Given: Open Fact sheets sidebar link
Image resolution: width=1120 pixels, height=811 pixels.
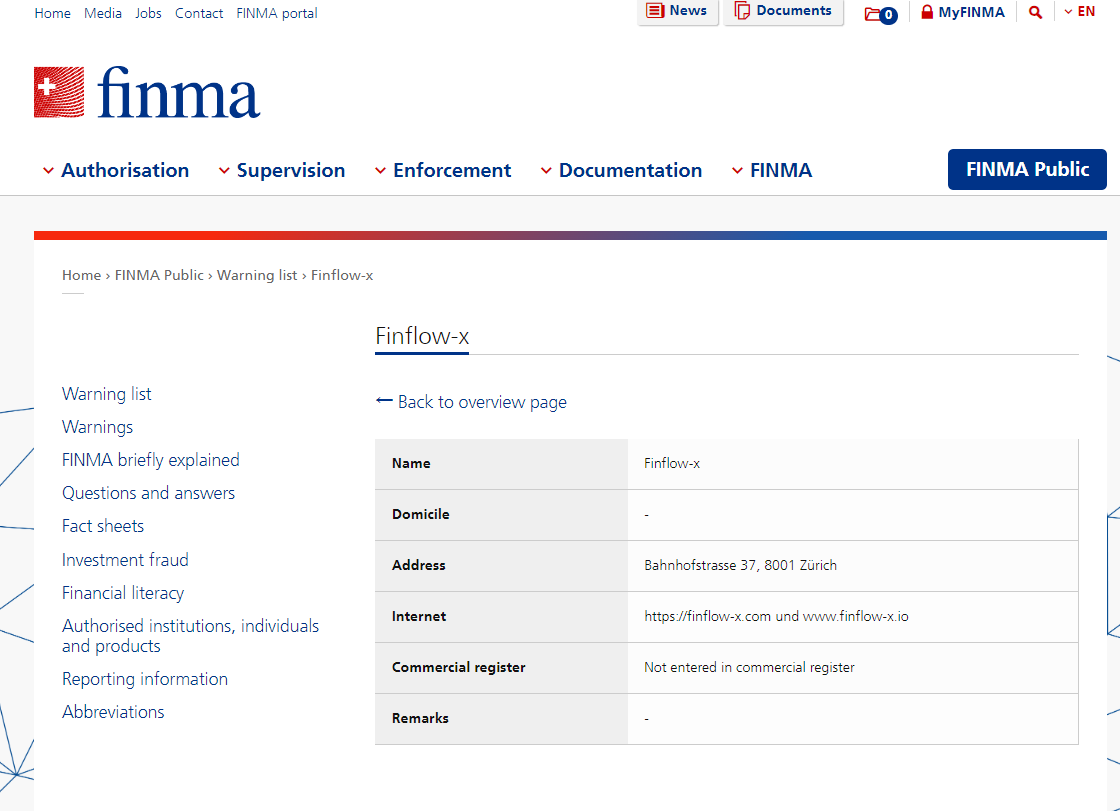Looking at the screenshot, I should (103, 526).
